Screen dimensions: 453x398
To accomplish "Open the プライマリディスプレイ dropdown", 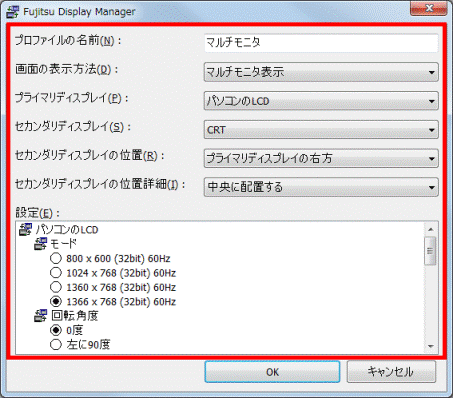I will [321, 101].
